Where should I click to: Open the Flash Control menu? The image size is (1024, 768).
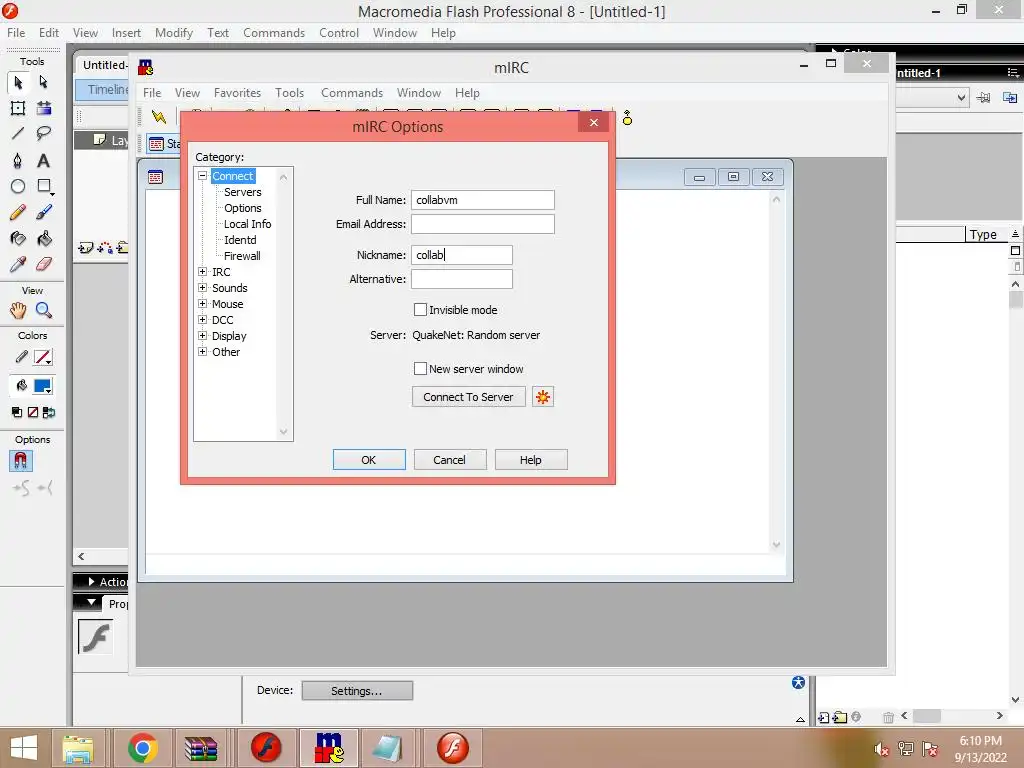[339, 33]
